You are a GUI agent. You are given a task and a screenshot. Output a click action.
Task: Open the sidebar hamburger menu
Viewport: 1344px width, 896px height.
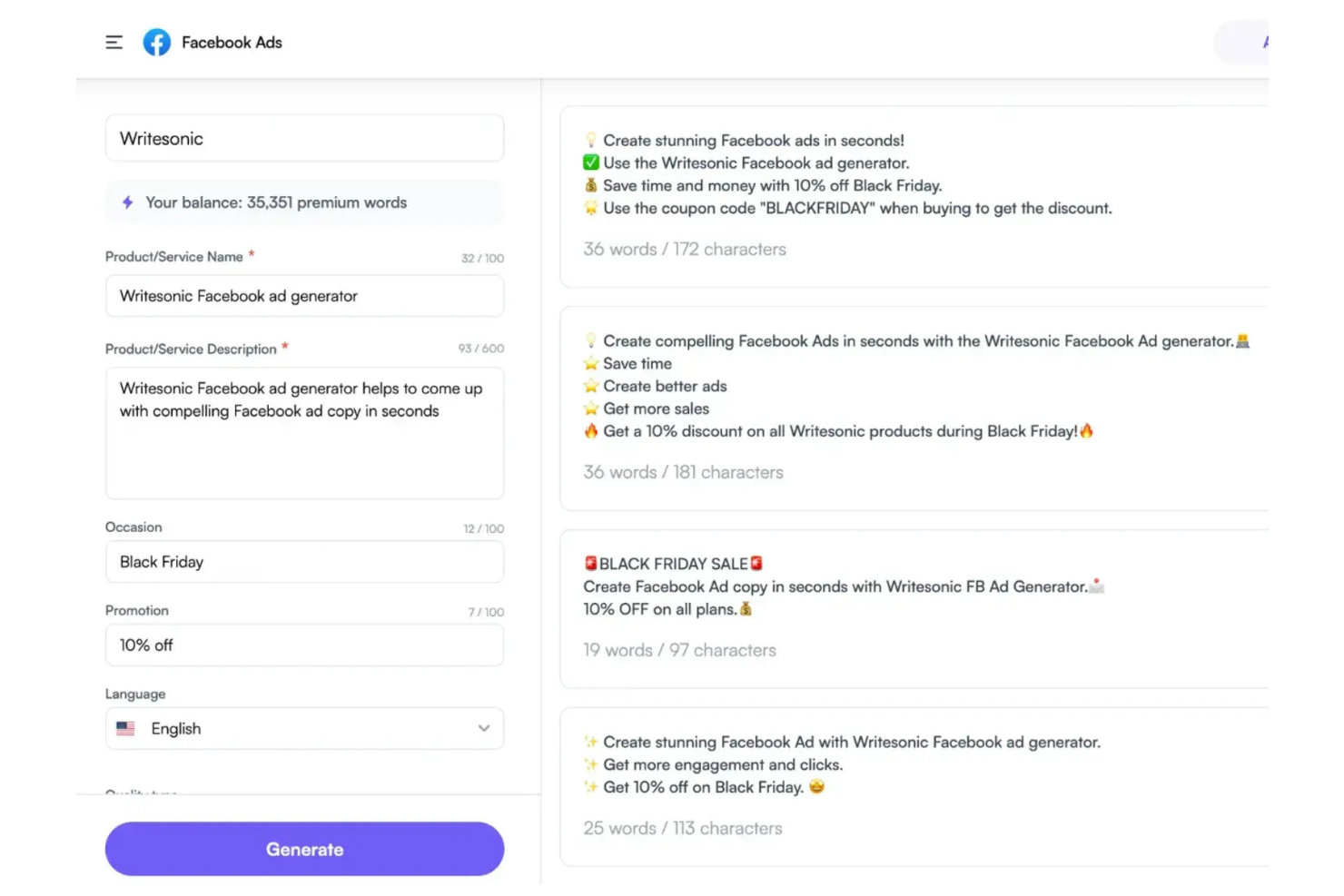tap(114, 42)
